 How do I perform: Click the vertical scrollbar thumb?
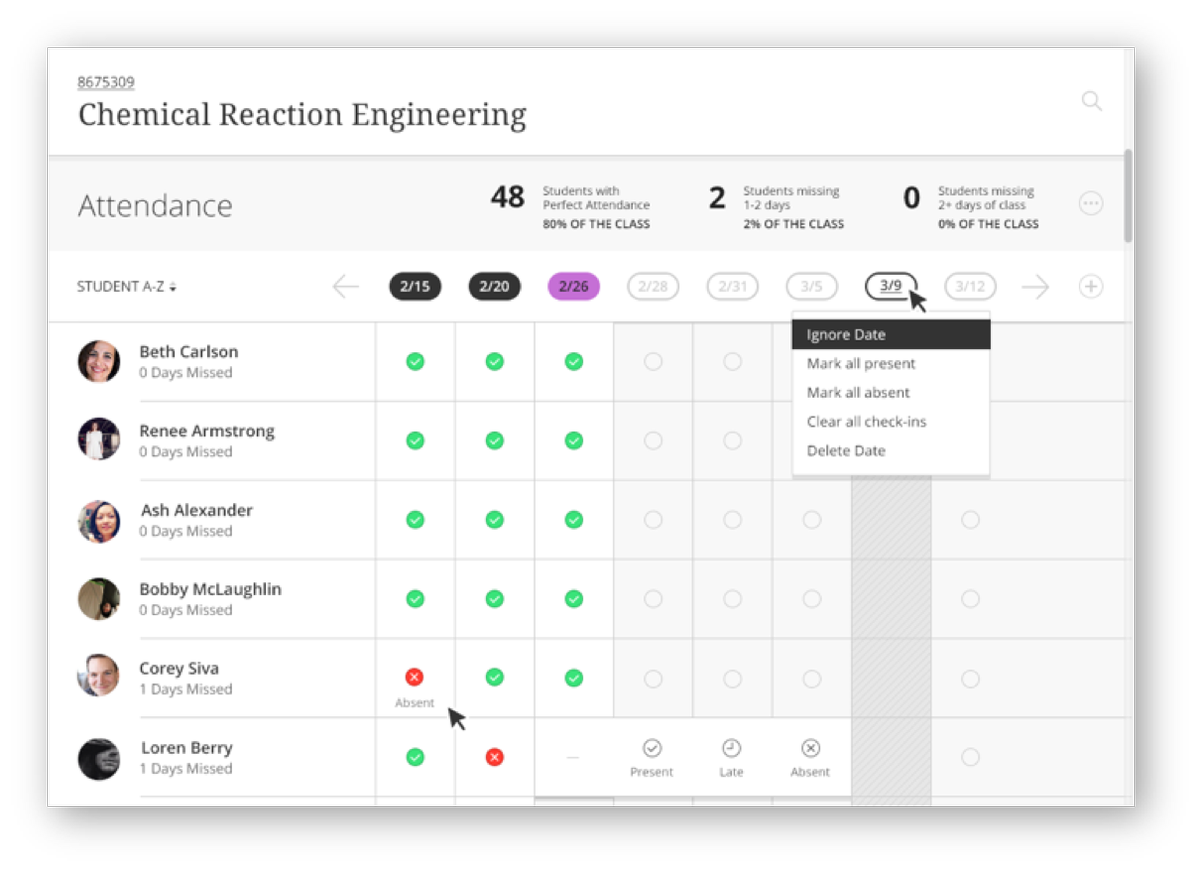click(1128, 196)
